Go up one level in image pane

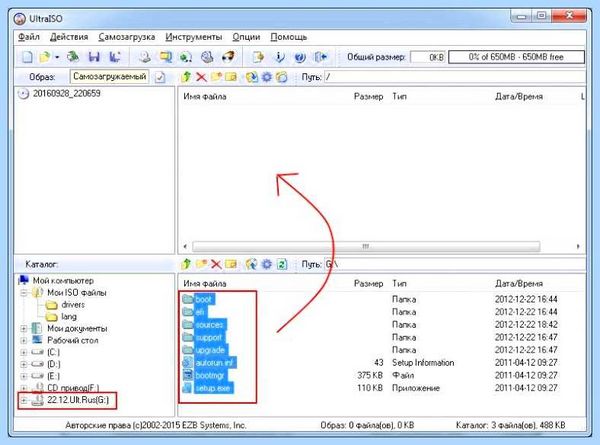pyautogui.click(x=186, y=77)
